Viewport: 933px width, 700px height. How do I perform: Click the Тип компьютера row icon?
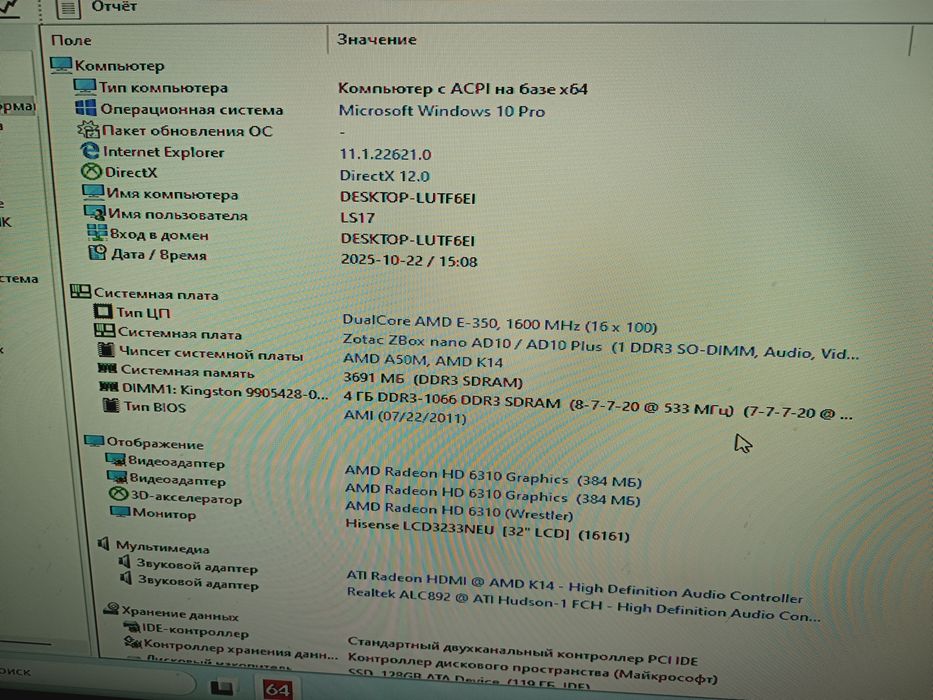click(x=84, y=86)
